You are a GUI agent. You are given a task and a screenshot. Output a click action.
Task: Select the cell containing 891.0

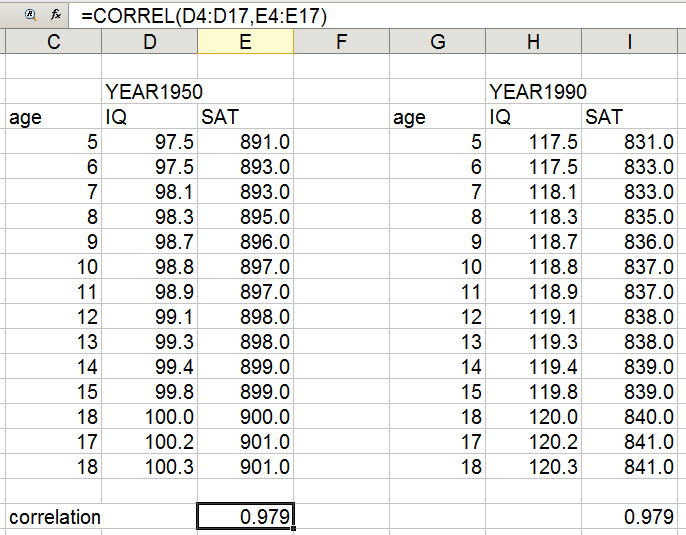point(245,141)
